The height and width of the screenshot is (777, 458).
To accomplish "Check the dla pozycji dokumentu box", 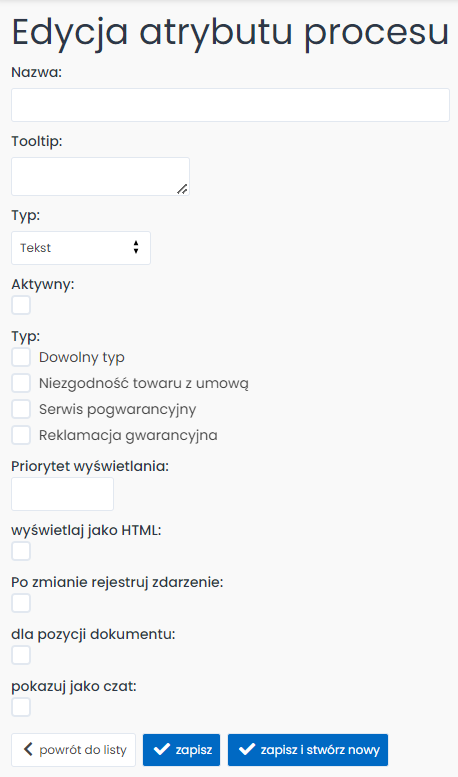I will pyautogui.click(x=21, y=655).
